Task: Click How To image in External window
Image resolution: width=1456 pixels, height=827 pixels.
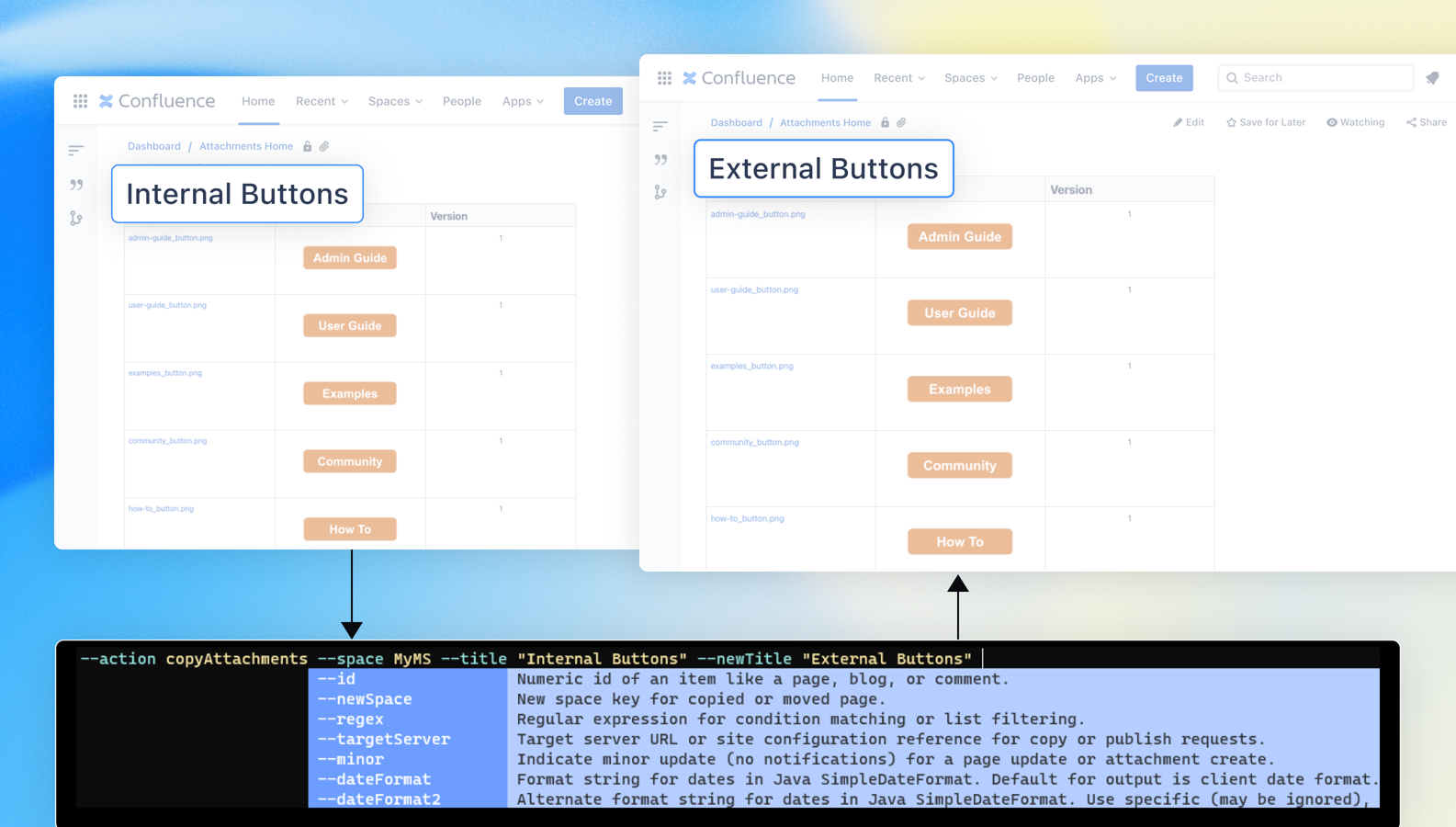Action: point(960,542)
